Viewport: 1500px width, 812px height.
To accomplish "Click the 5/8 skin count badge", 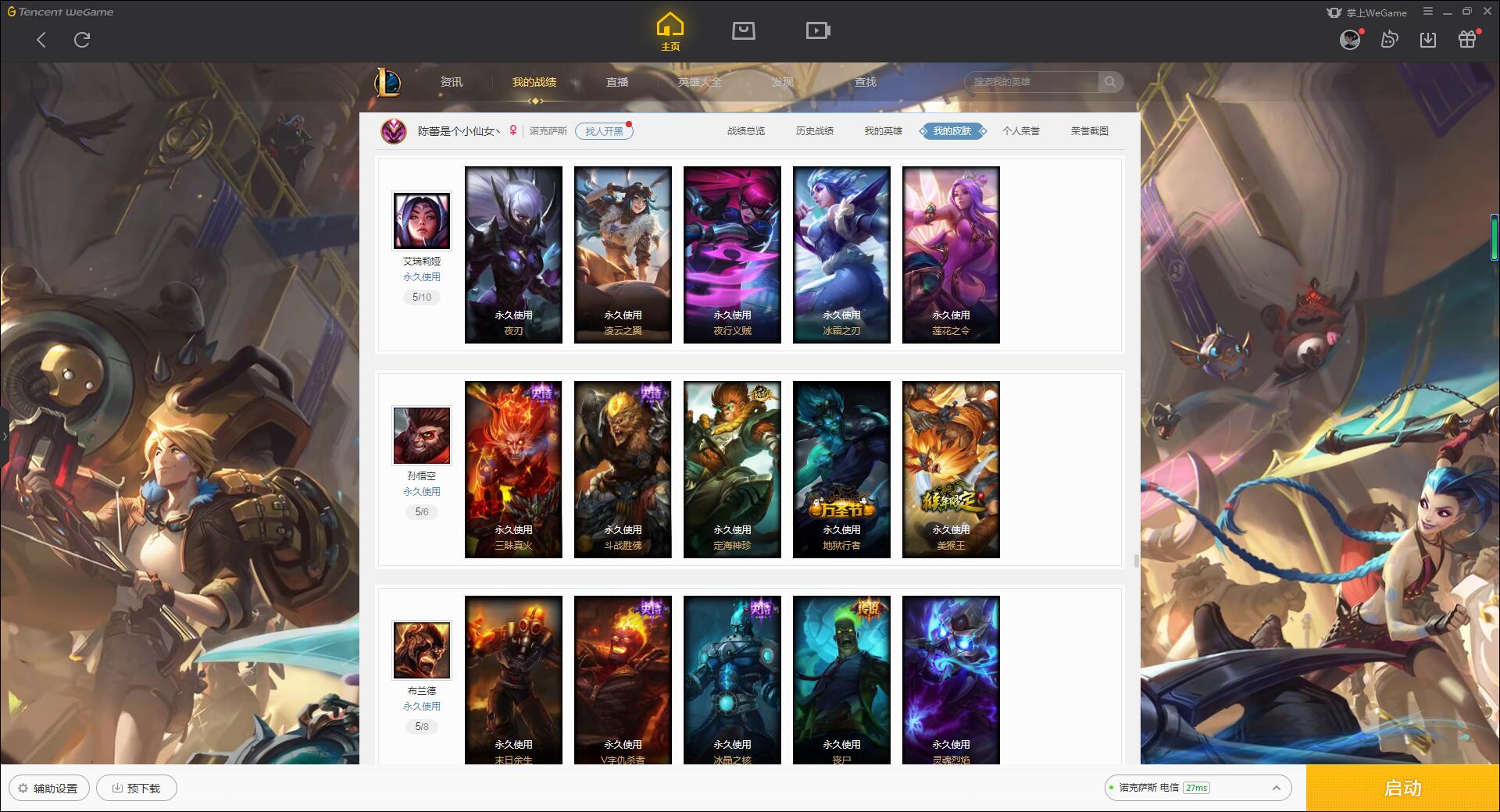I will (422, 727).
